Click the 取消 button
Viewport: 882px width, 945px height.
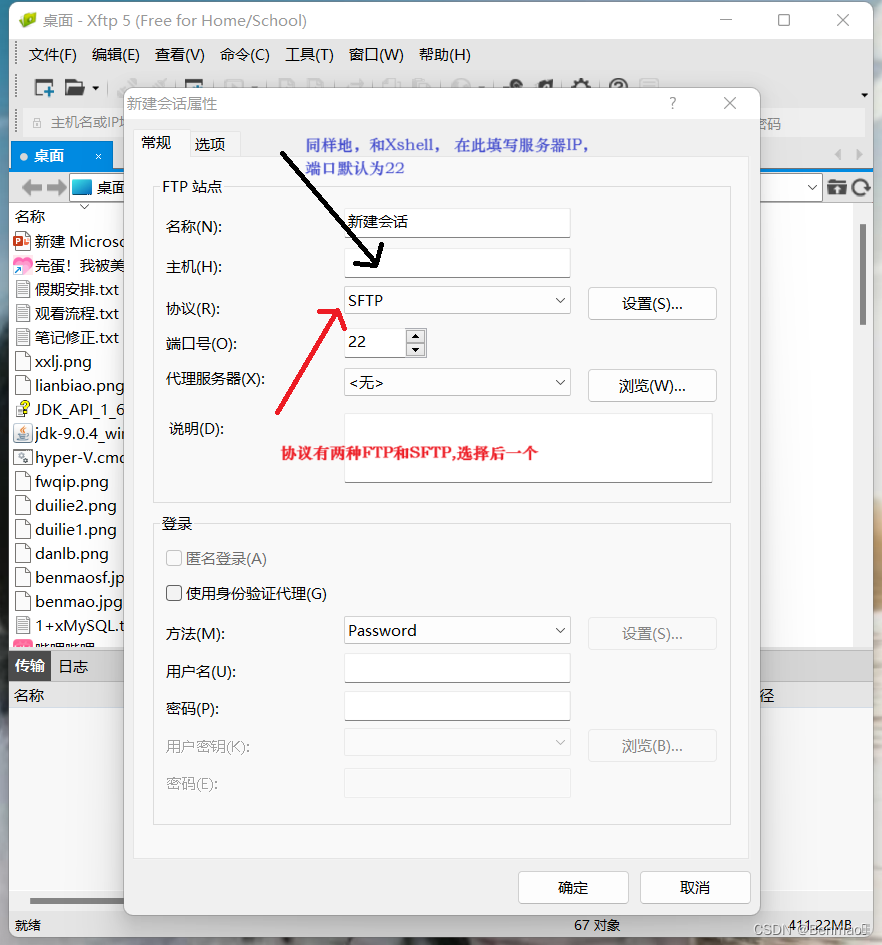pos(695,887)
